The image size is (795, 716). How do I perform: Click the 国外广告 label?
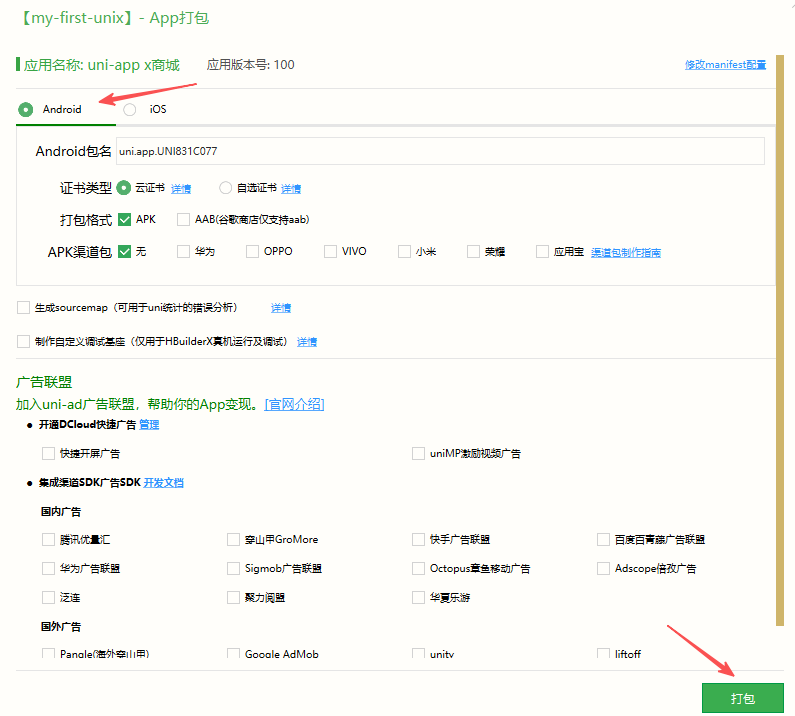point(61,627)
